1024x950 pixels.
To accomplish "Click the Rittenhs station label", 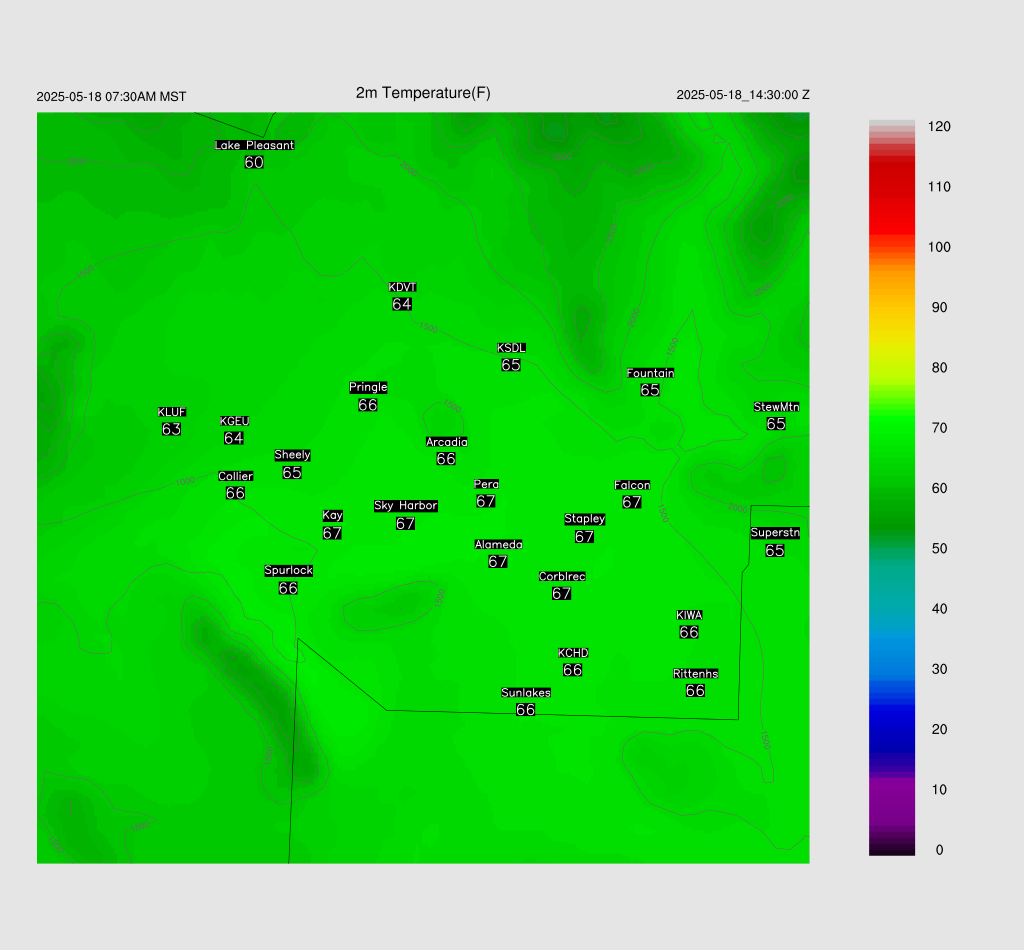I will pyautogui.click(x=696, y=674).
